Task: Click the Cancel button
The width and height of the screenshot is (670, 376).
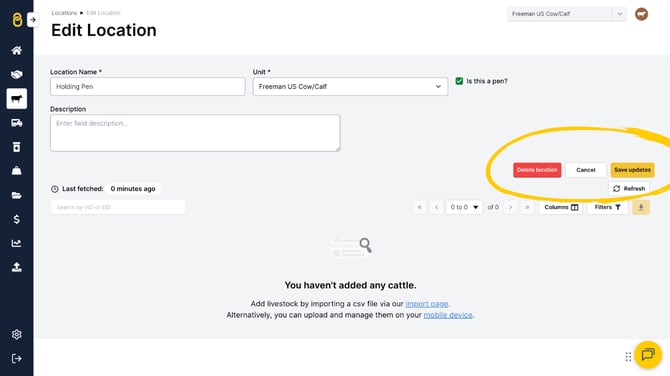Action: (585, 170)
